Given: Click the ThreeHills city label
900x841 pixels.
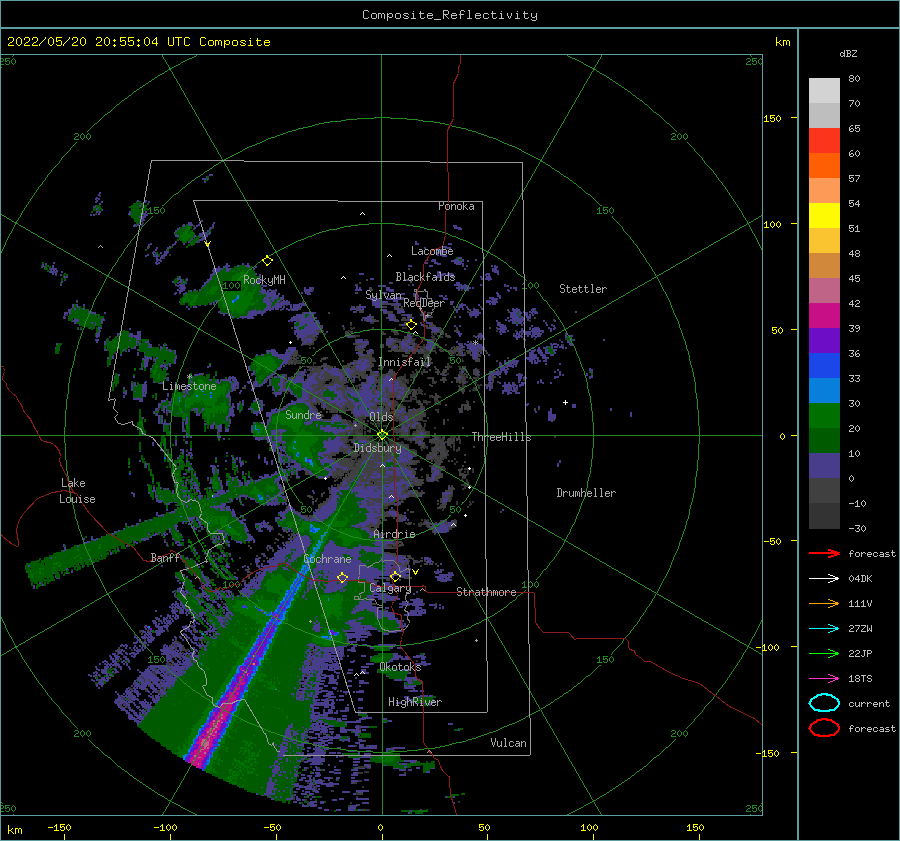Looking at the screenshot, I should [501, 437].
